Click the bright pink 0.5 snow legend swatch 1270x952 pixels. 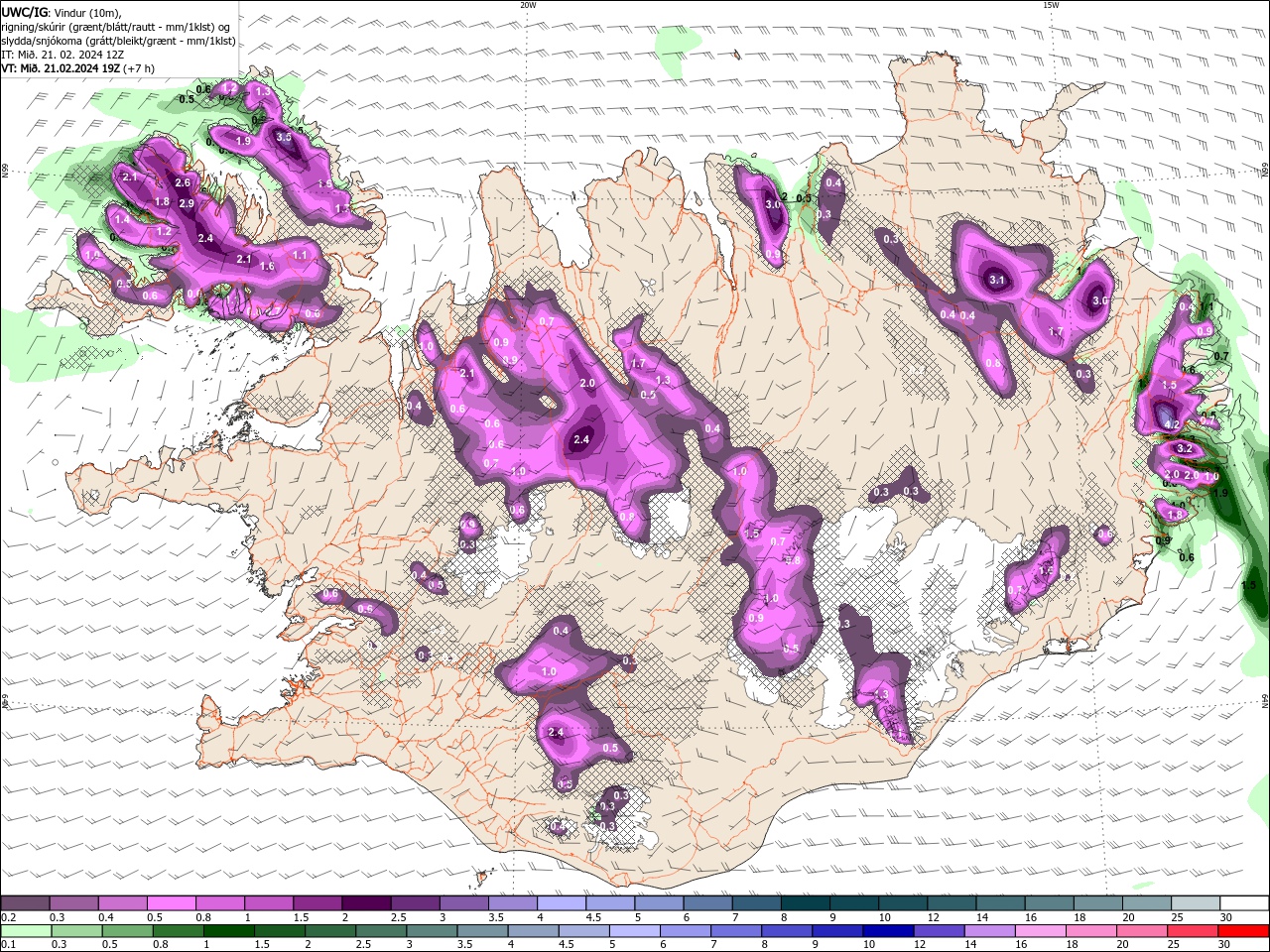[171, 903]
